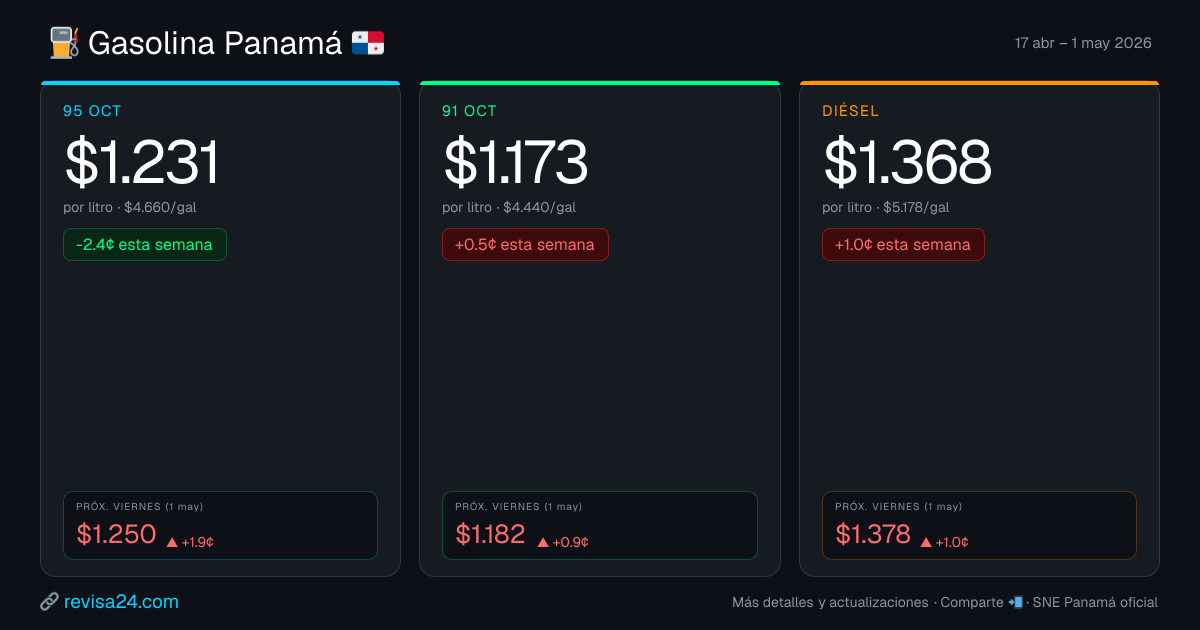Click the share phone icon after Comparte
The height and width of the screenshot is (630, 1200).
coord(1016,602)
